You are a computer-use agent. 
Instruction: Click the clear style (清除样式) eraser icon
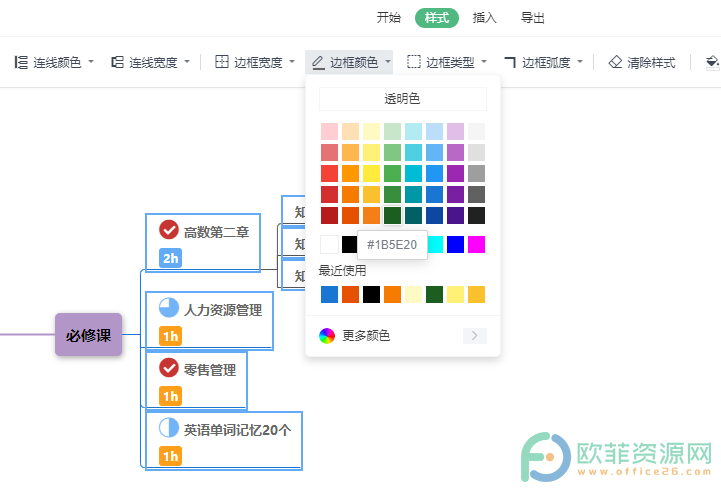tap(615, 62)
